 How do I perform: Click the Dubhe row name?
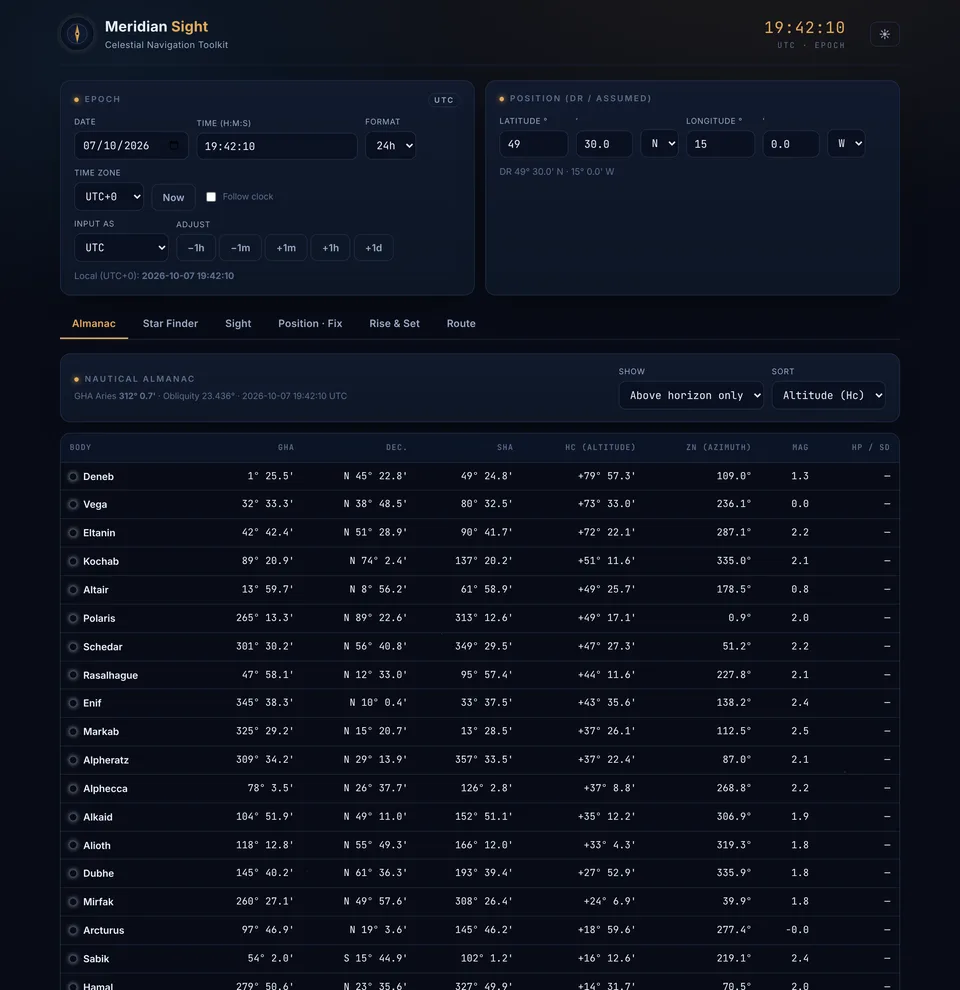tap(99, 873)
